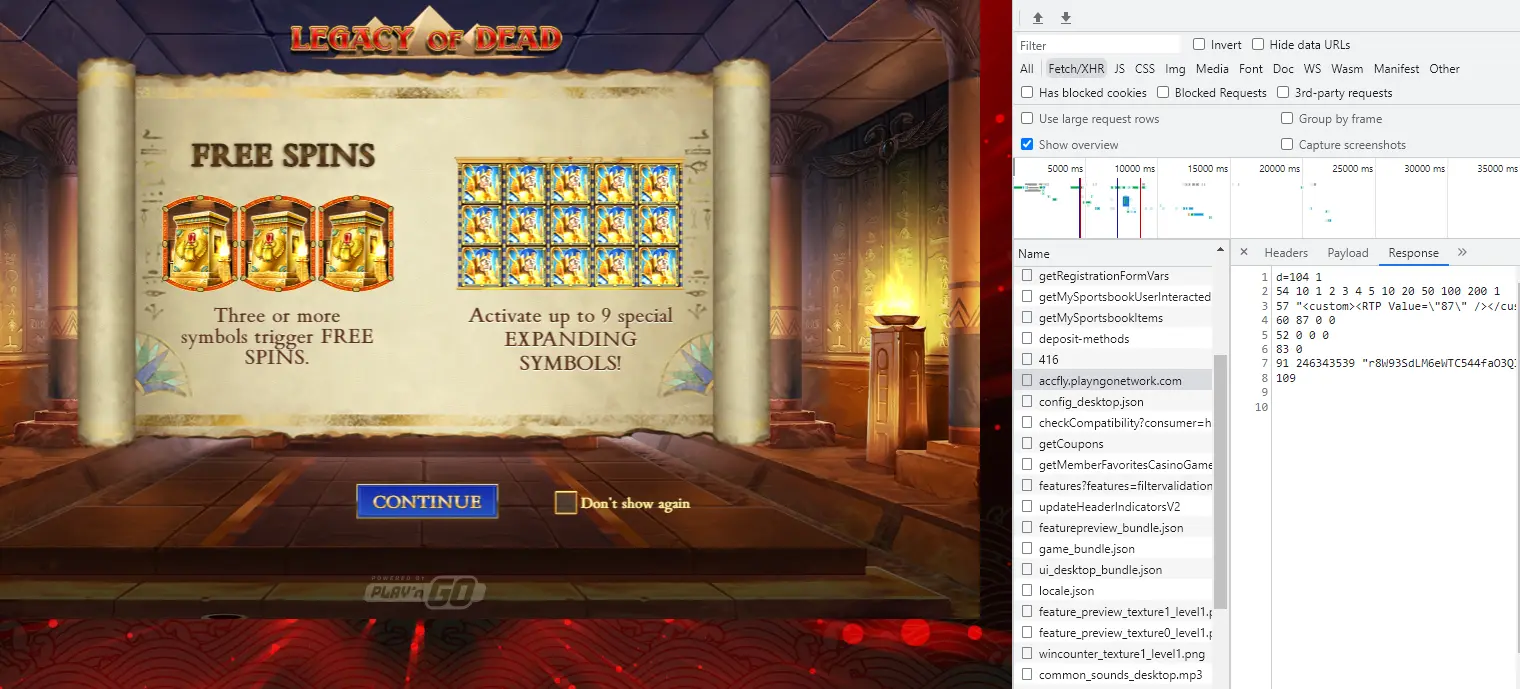
Task: Select the wincounter_texture1_level1.png request
Action: 1113,654
